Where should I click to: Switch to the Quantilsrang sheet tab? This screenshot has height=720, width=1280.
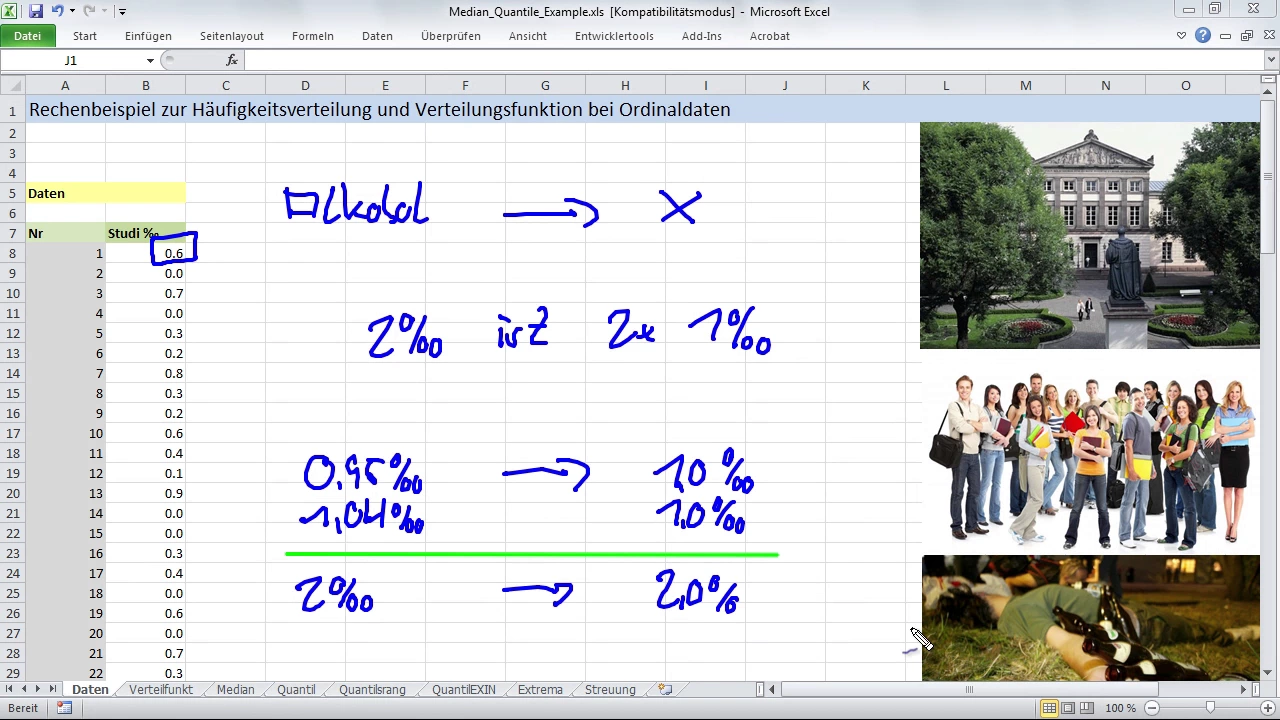click(372, 690)
